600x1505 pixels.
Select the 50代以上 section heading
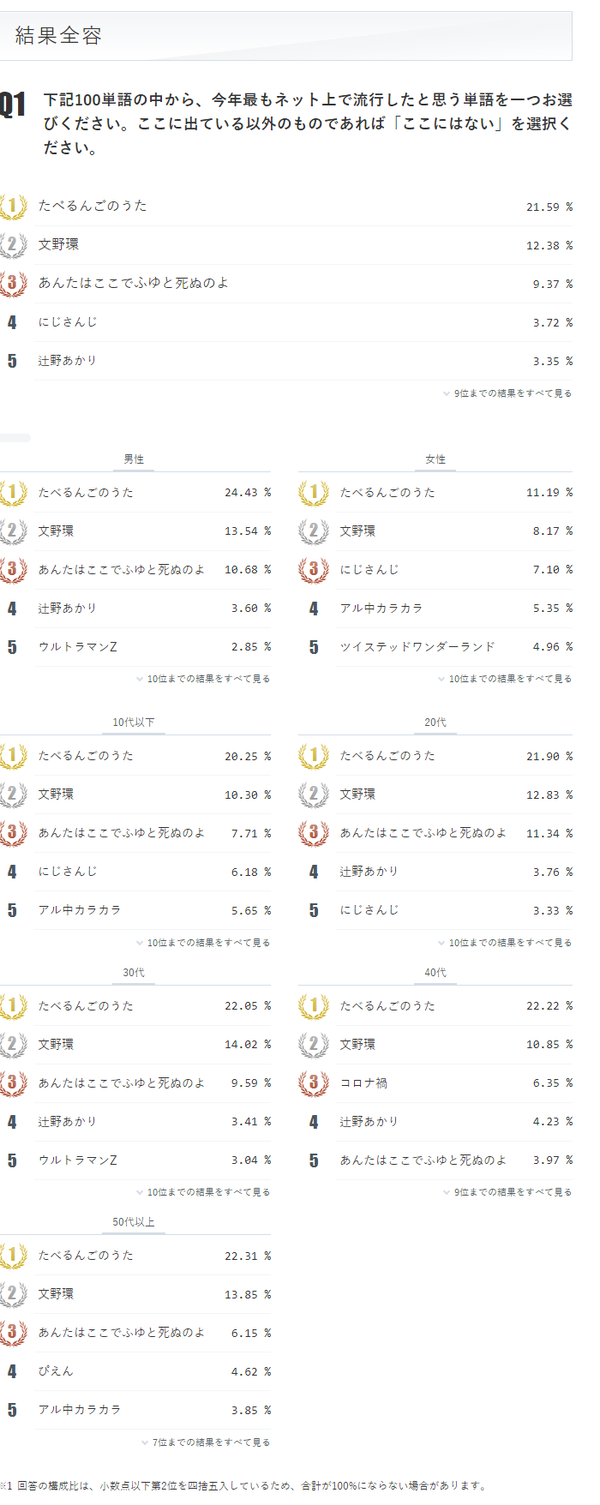tap(134, 1223)
